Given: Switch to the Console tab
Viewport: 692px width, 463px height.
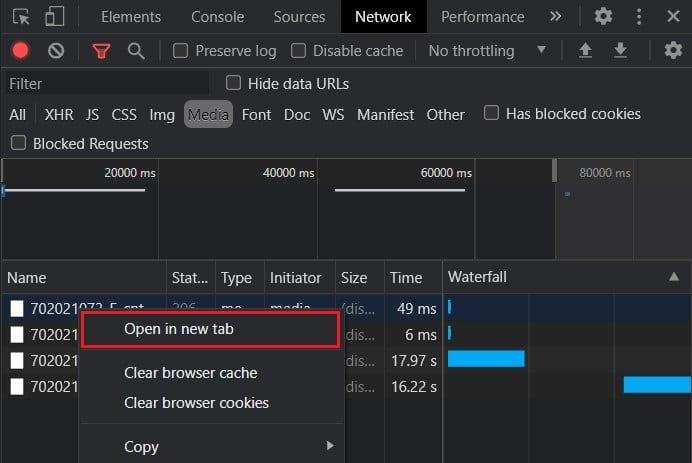Looking at the screenshot, I should 217,17.
